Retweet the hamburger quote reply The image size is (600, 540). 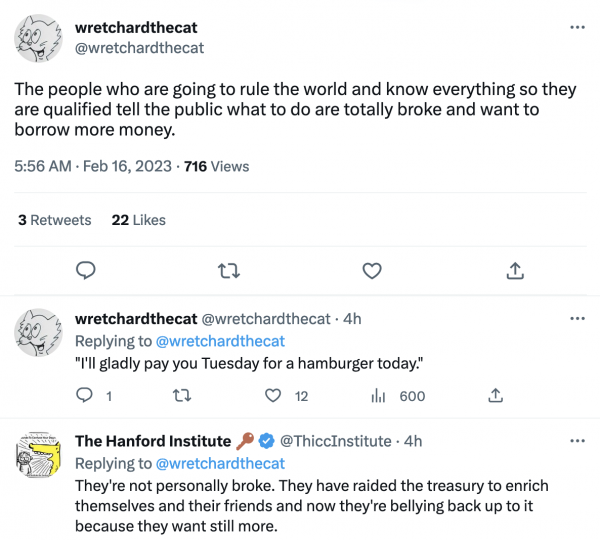[x=181, y=396]
